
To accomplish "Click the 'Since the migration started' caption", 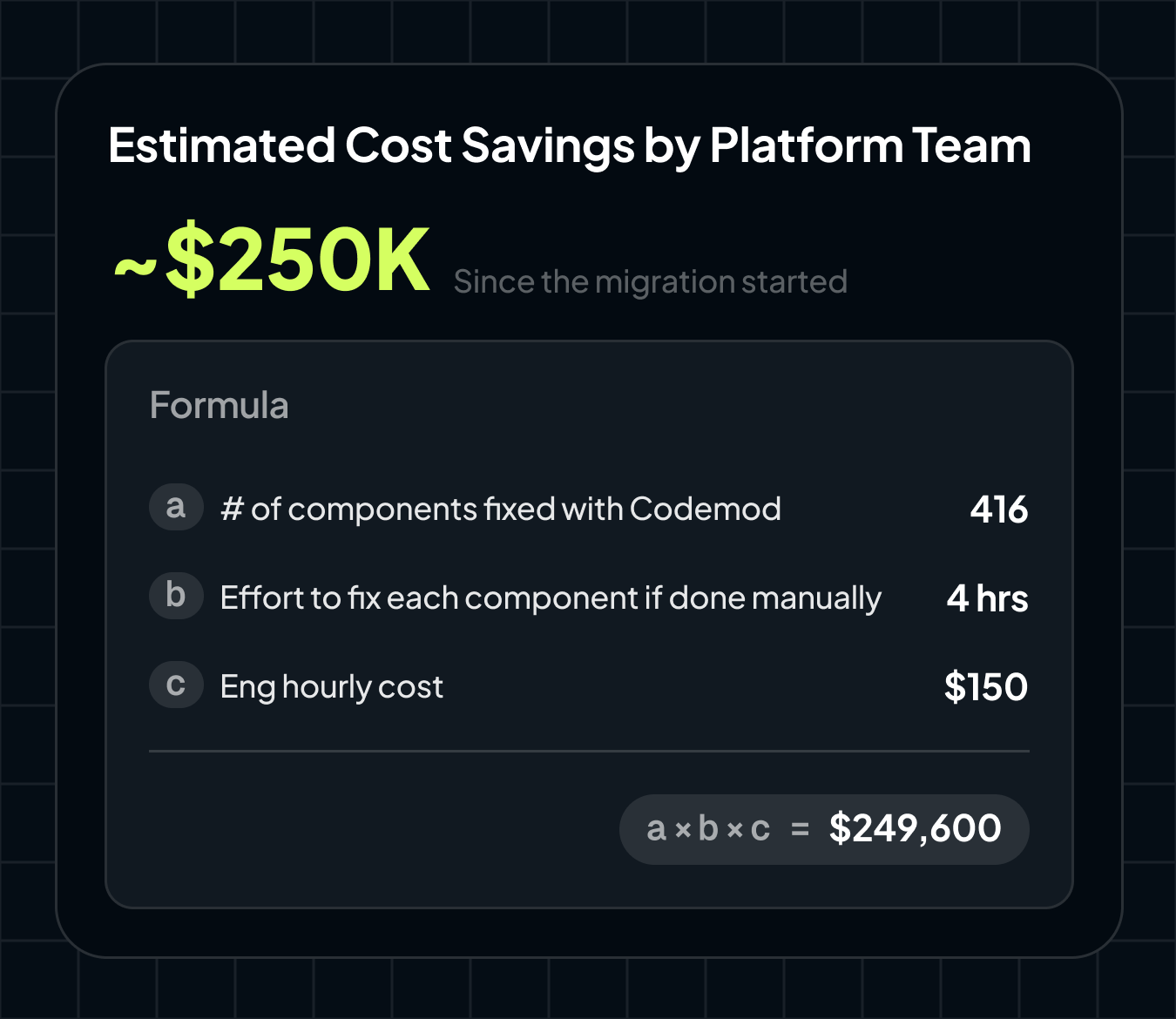I will [x=650, y=281].
